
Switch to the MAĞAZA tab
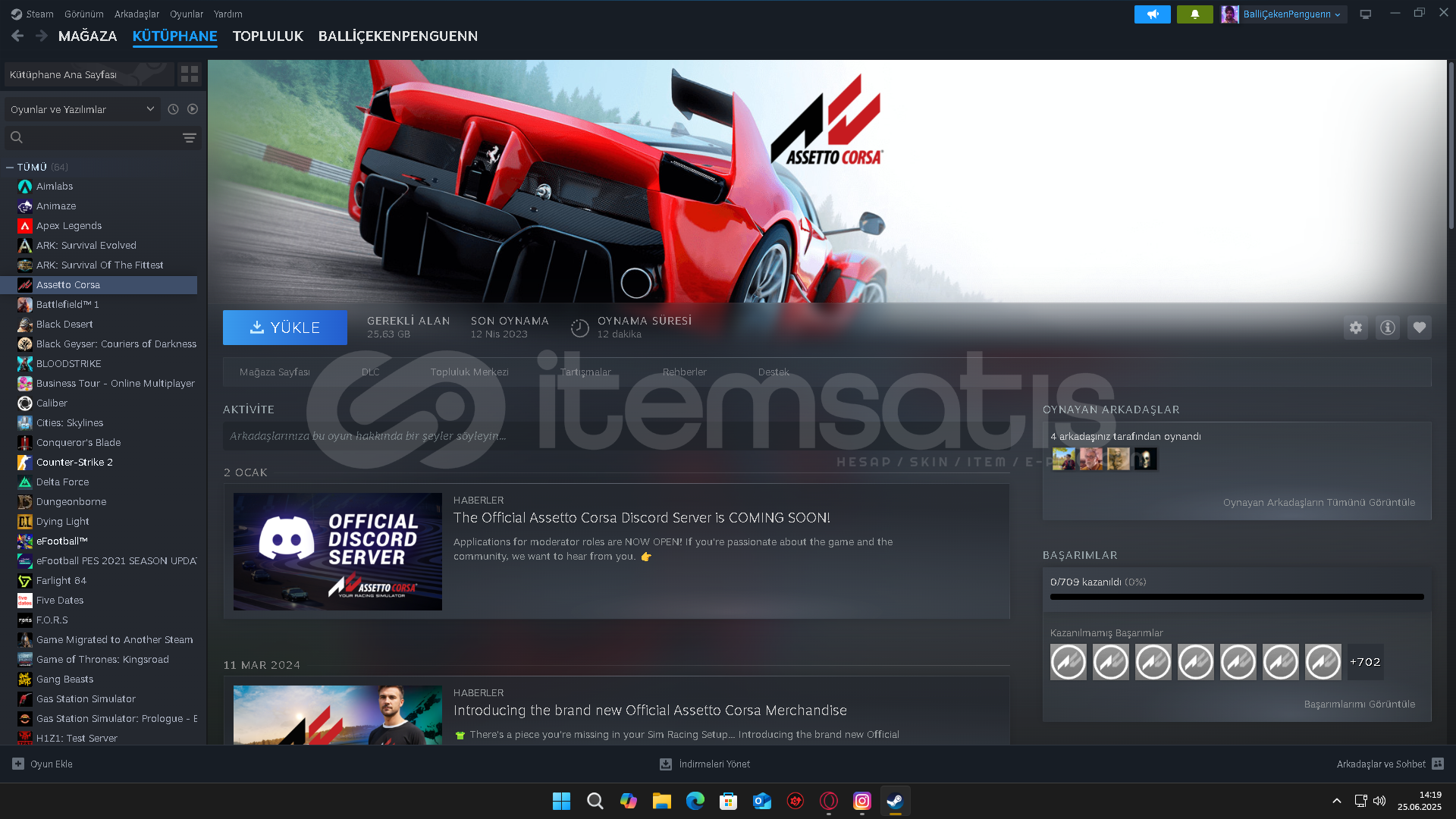[87, 36]
